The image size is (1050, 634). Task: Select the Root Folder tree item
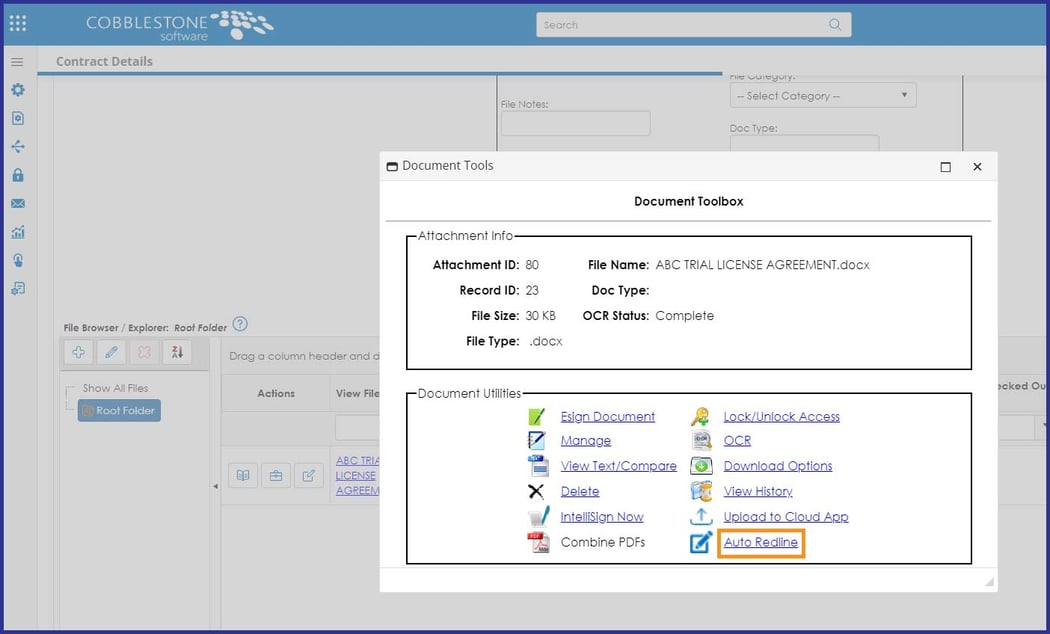coord(118,410)
